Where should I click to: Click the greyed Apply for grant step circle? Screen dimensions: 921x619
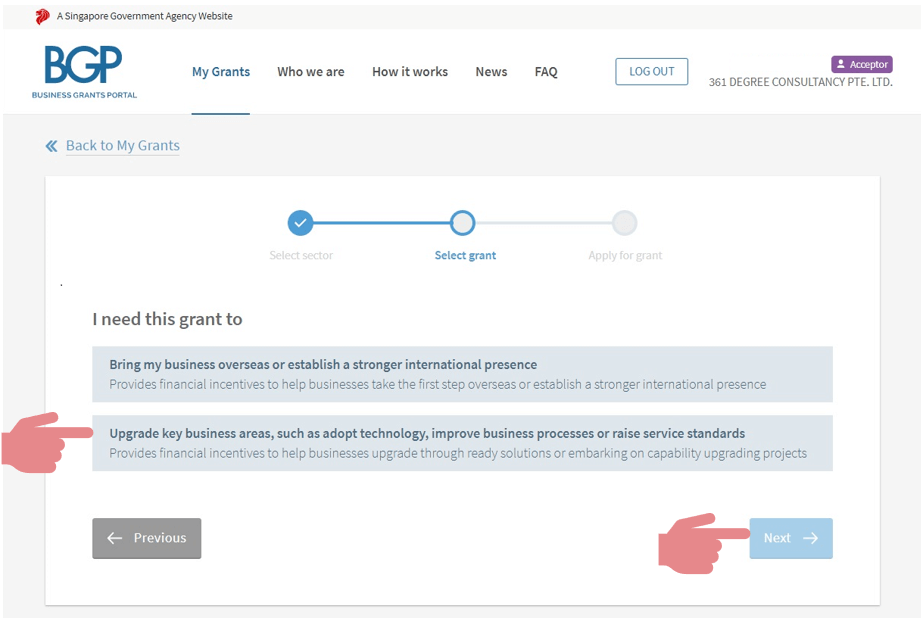point(624,223)
